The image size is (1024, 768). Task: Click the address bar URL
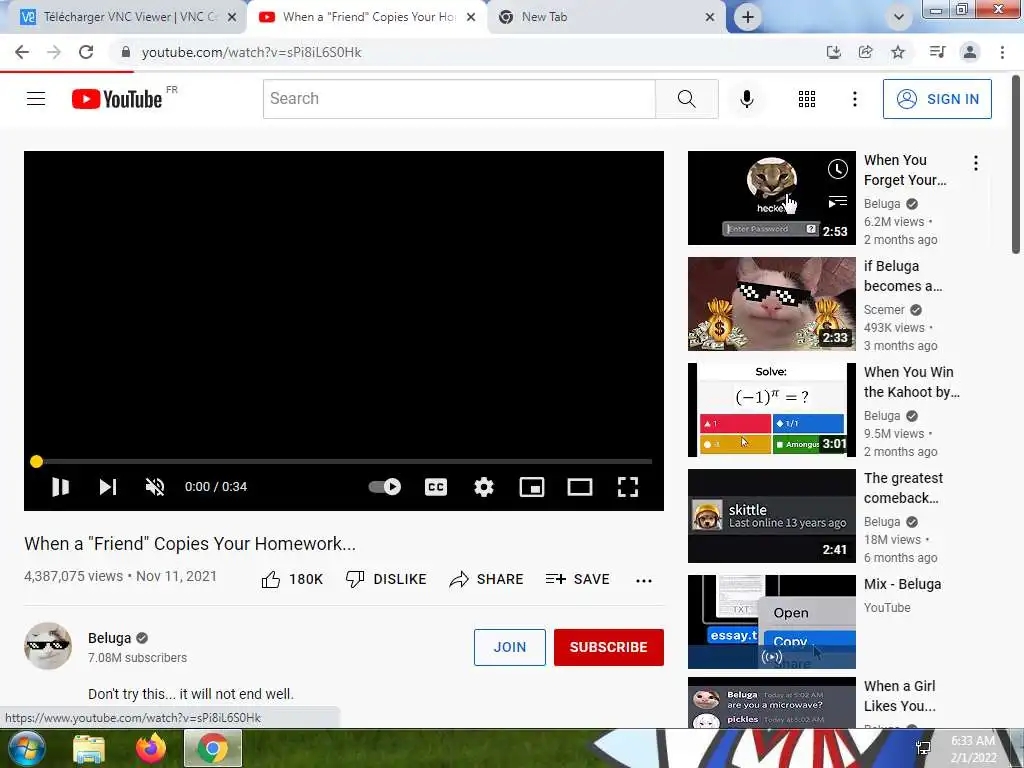pyautogui.click(x=251, y=52)
